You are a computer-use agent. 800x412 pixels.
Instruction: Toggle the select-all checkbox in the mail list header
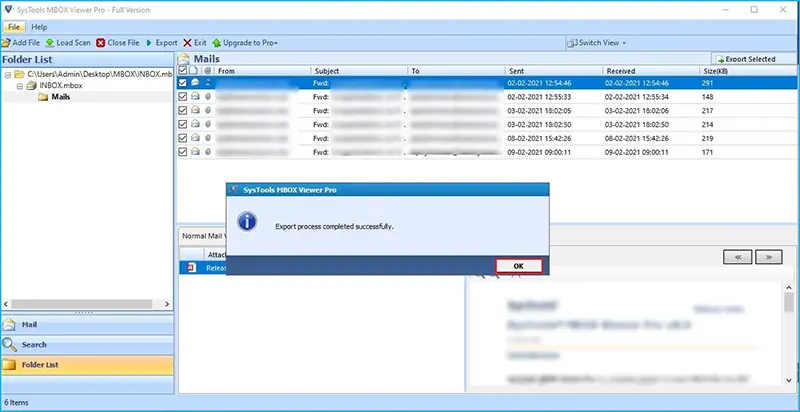182,71
